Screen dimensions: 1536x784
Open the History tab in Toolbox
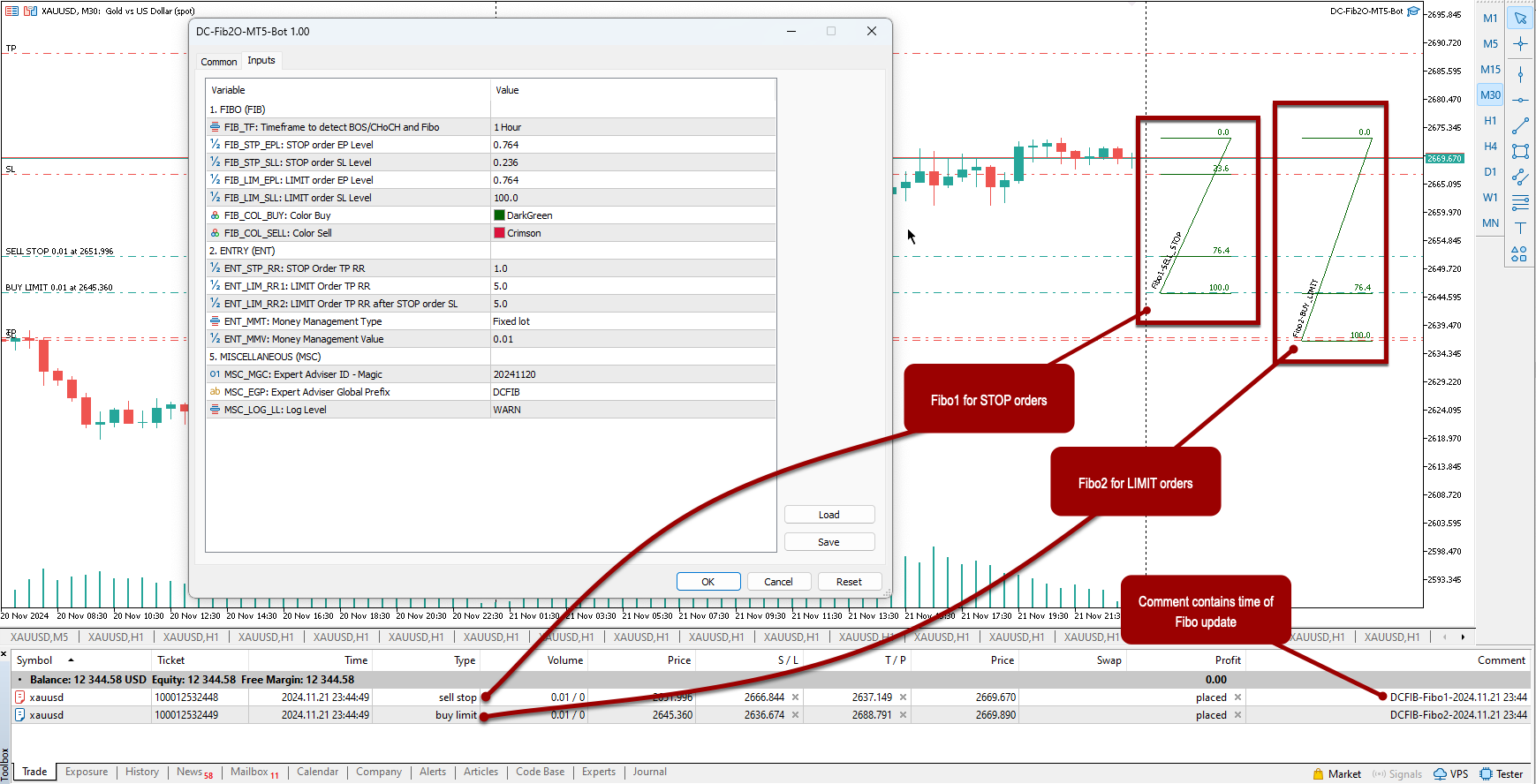[x=142, y=772]
